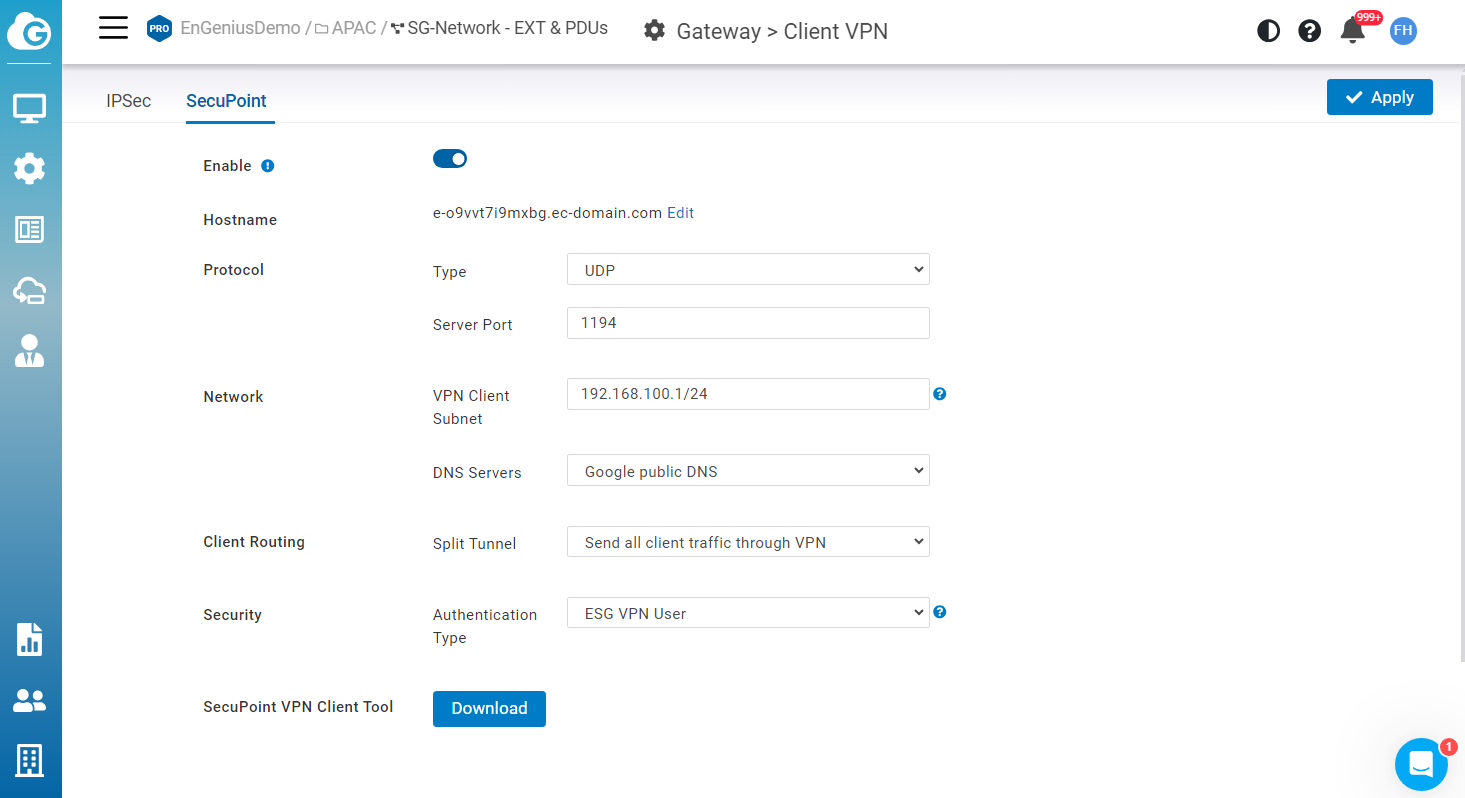This screenshot has height=798, width=1465.
Task: Expand the Protocol Type UDP dropdown
Action: tap(748, 270)
